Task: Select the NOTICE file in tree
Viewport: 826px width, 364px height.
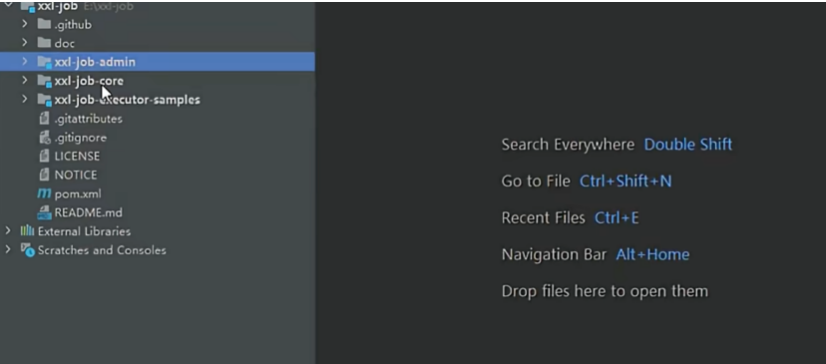Action: click(75, 175)
